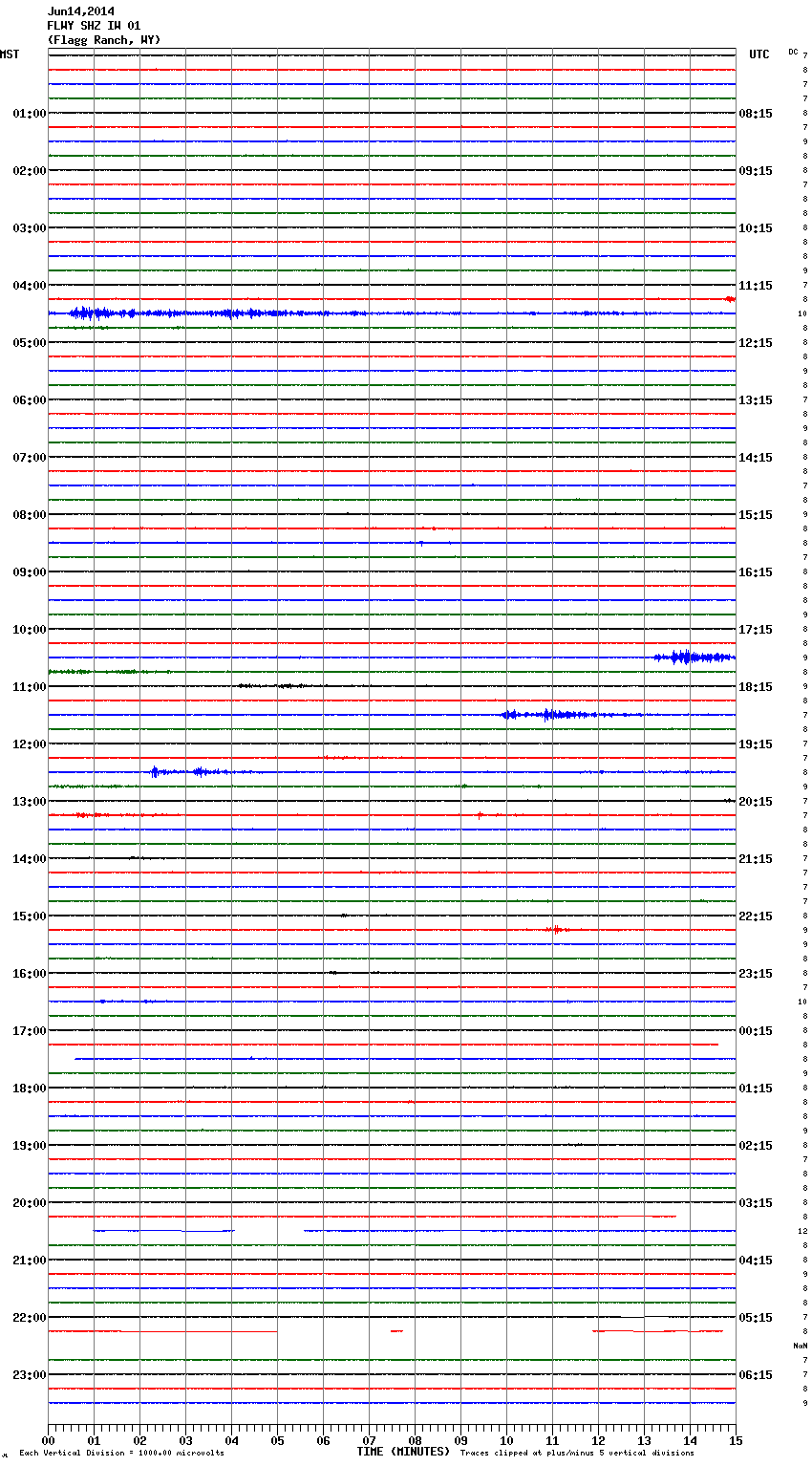Select the "06:00" MST hour label
Image resolution: width=812 pixels, height=1466 pixels.
[29, 400]
